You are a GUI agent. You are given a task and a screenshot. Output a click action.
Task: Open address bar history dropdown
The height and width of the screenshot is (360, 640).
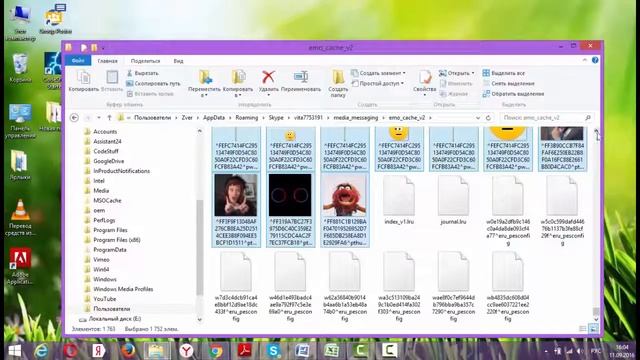pos(478,118)
